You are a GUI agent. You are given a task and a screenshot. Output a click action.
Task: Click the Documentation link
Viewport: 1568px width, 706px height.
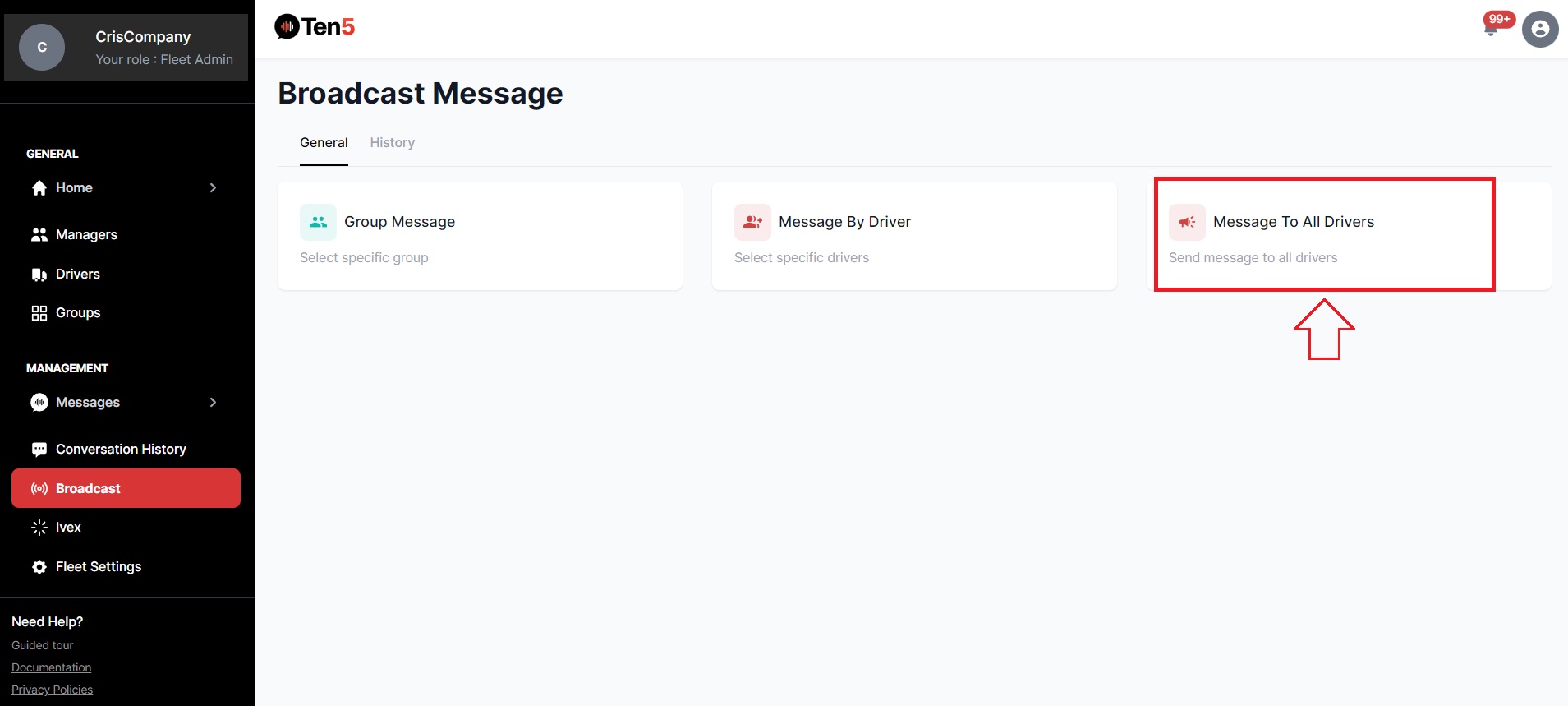pyautogui.click(x=51, y=668)
